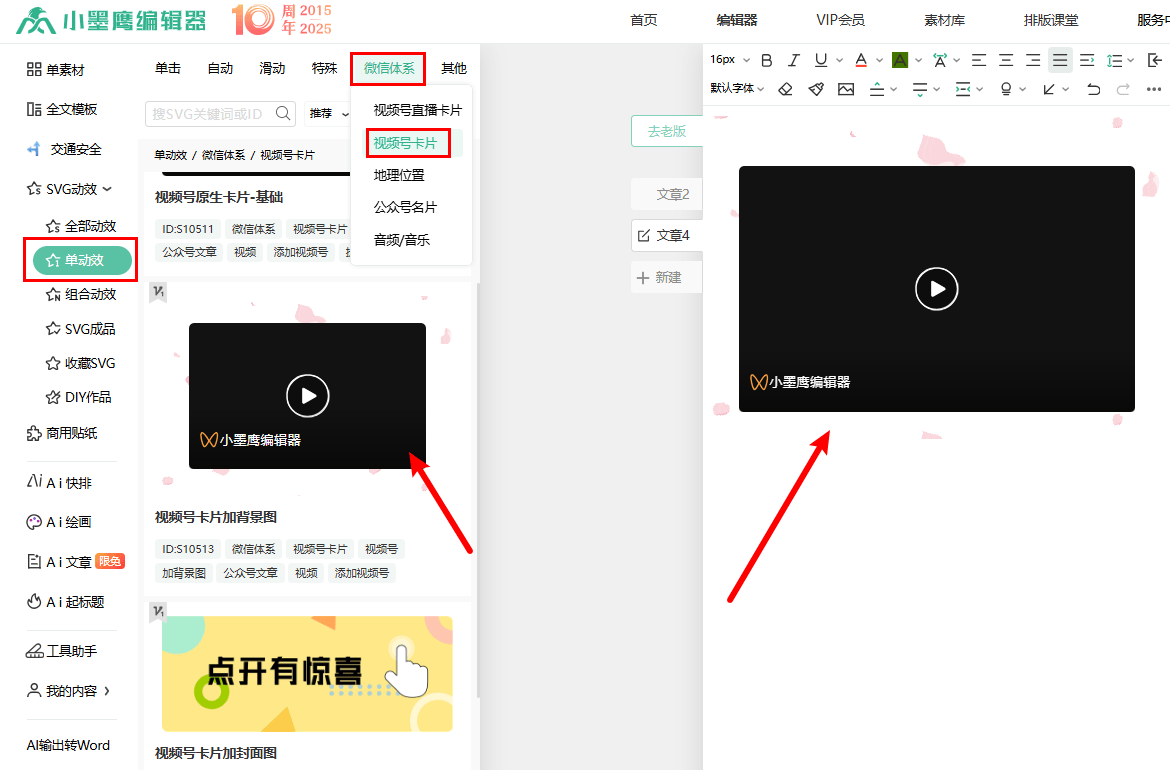This screenshot has height=770, width=1170.
Task: Expand the 推荐 sort dropdown
Action: coord(328,113)
